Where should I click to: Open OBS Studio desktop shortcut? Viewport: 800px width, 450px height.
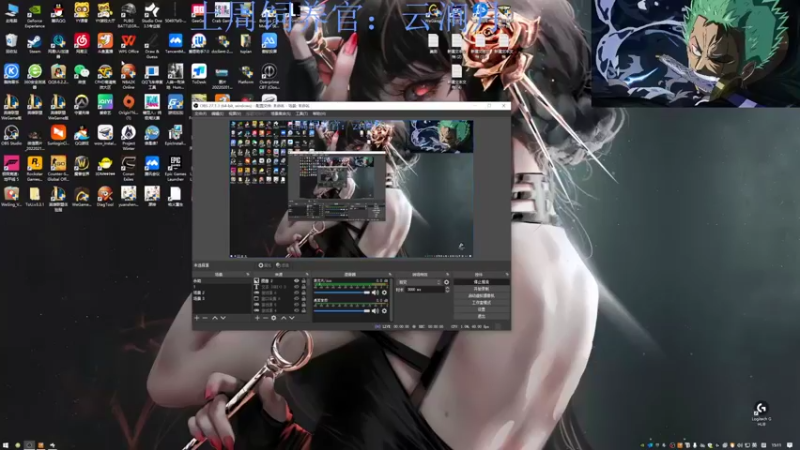tap(11, 136)
